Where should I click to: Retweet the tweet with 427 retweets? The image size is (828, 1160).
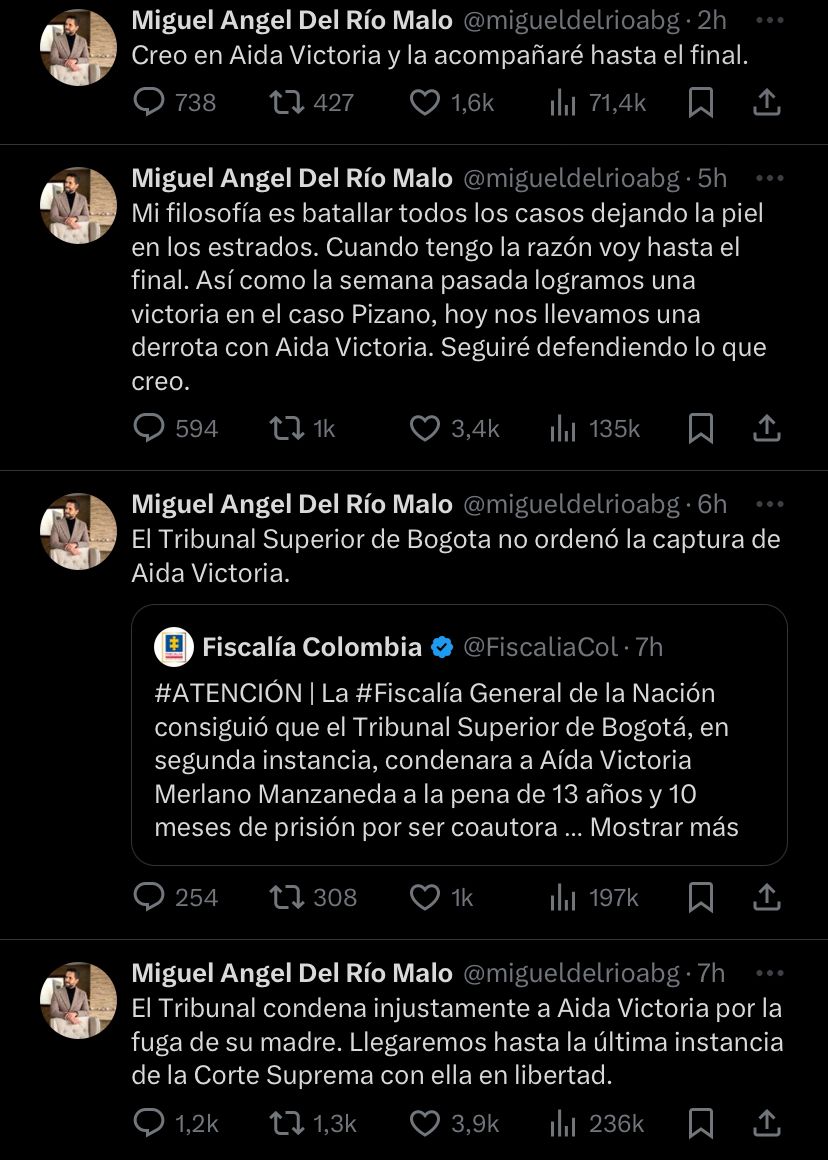pyautogui.click(x=288, y=102)
